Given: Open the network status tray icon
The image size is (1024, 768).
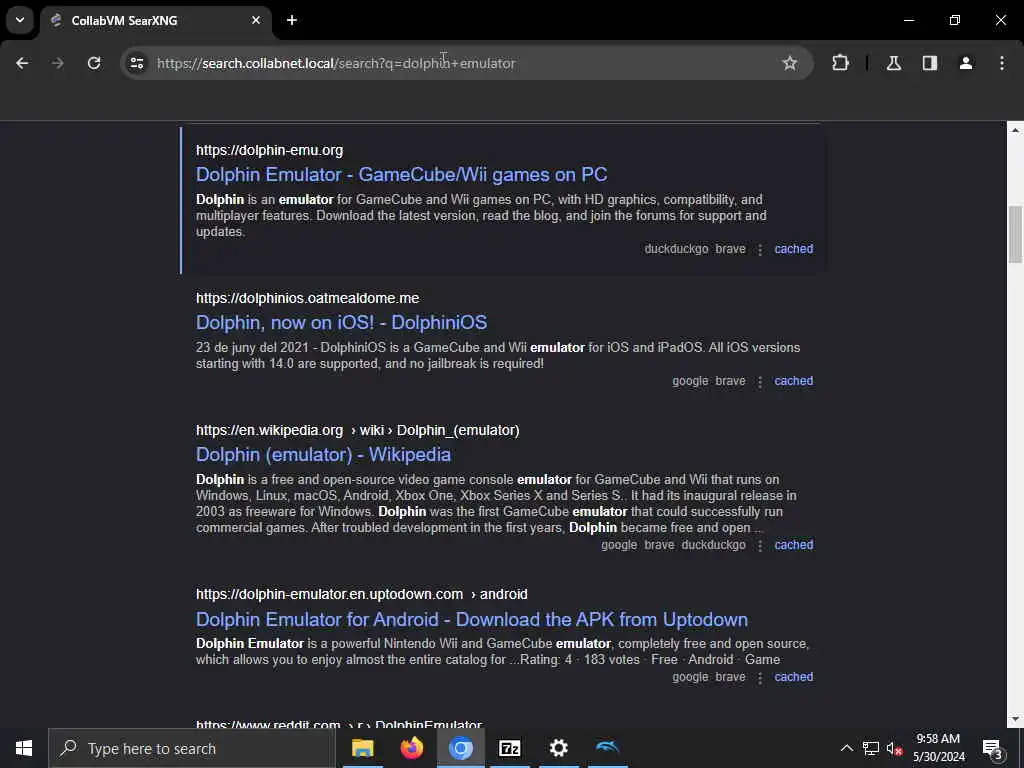Looking at the screenshot, I should [871, 748].
